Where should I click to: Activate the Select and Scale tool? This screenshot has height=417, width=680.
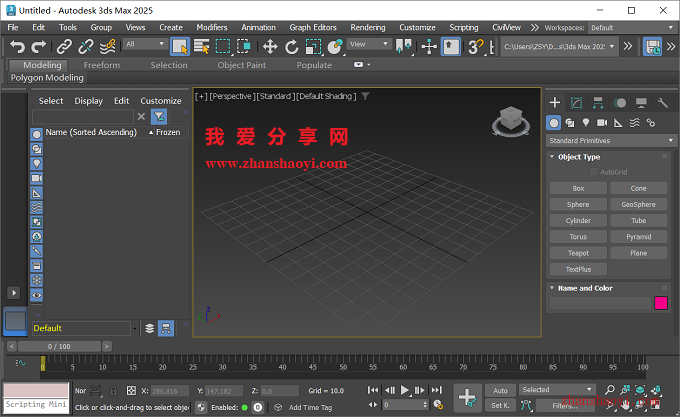pos(313,46)
